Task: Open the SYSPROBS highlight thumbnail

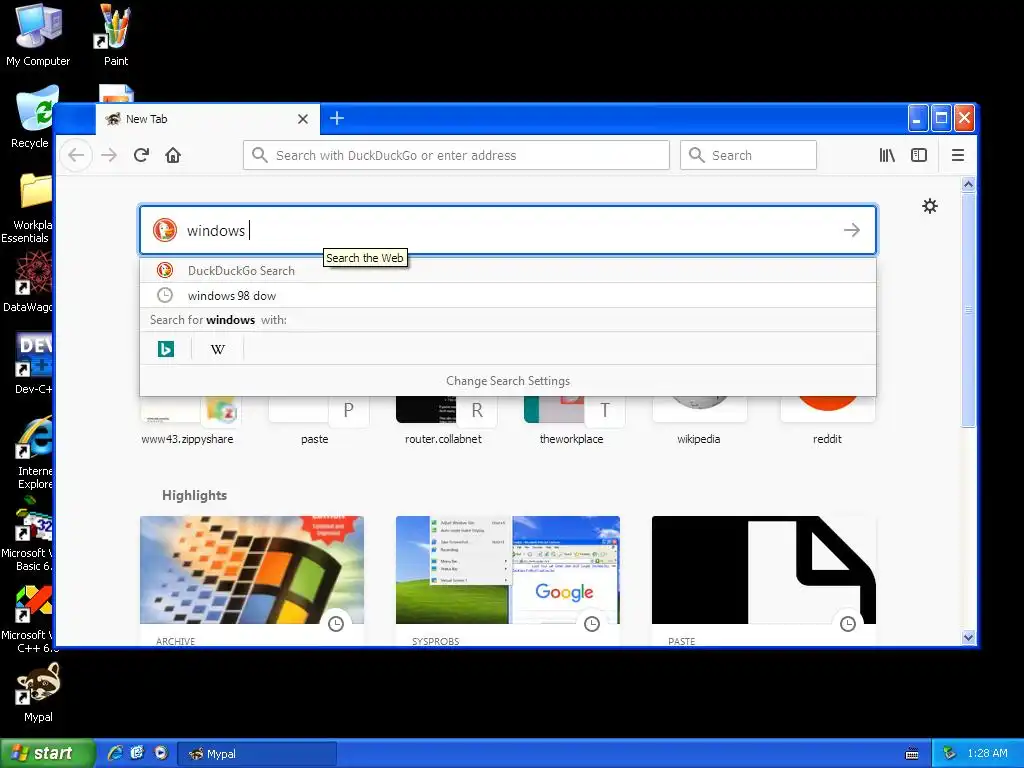Action: pos(508,570)
